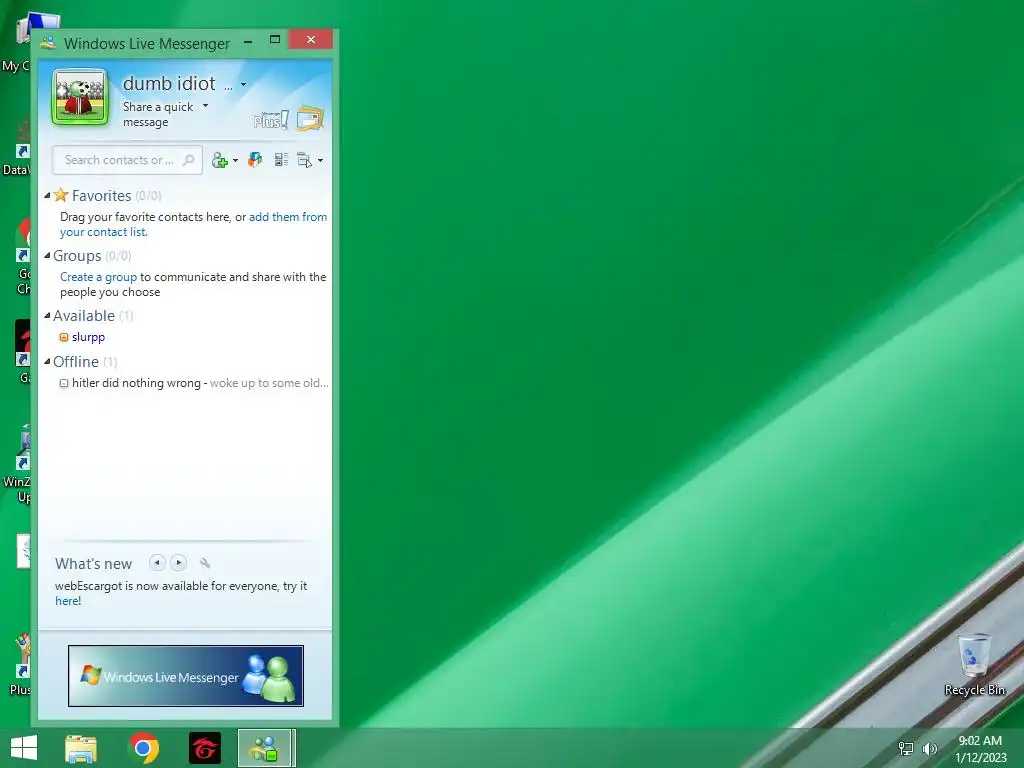Screen dimensions: 1024x768
Task: Click the dumb idiot display name
Action: 169,84
